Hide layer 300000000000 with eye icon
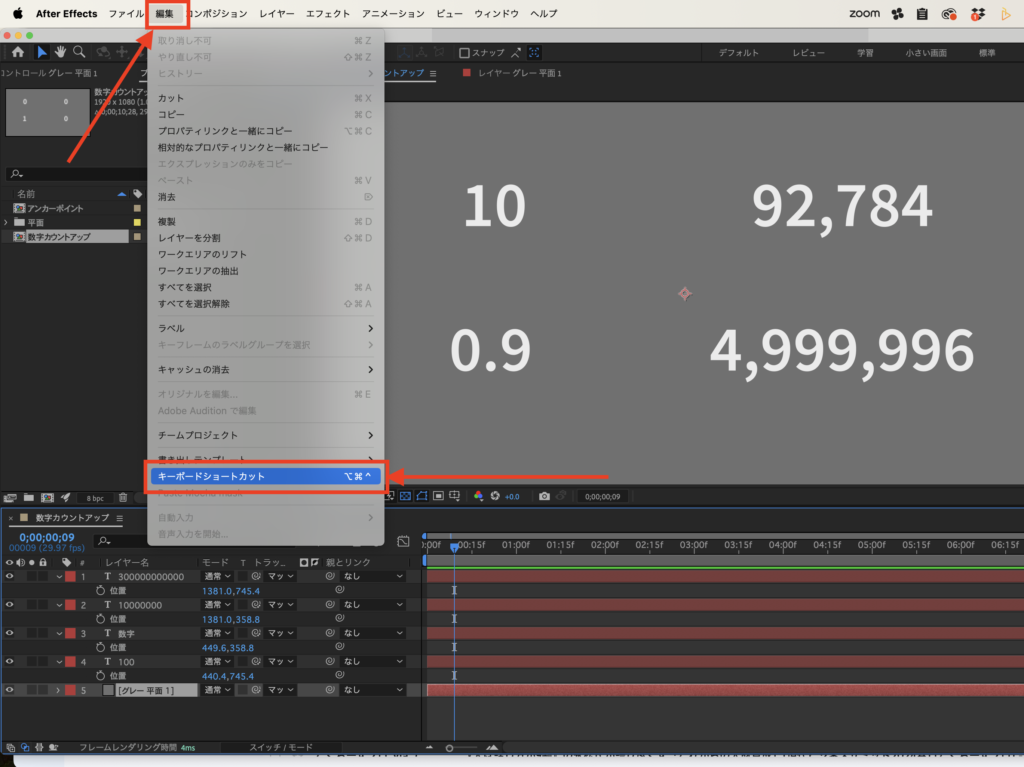1024x767 pixels. click(x=10, y=577)
